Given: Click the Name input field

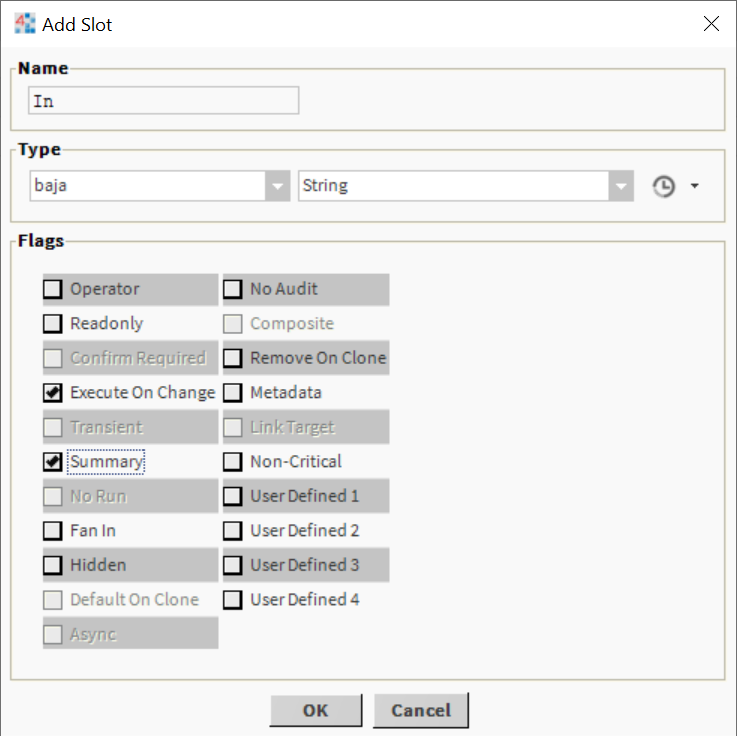Looking at the screenshot, I should pyautogui.click(x=164, y=101).
